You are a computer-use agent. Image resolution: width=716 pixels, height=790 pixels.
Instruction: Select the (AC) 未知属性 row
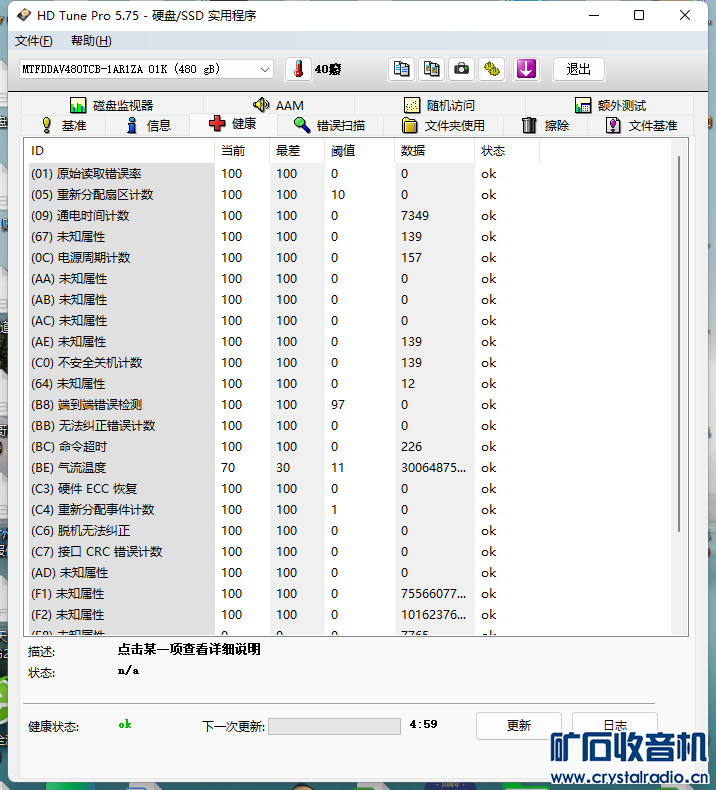pos(349,321)
